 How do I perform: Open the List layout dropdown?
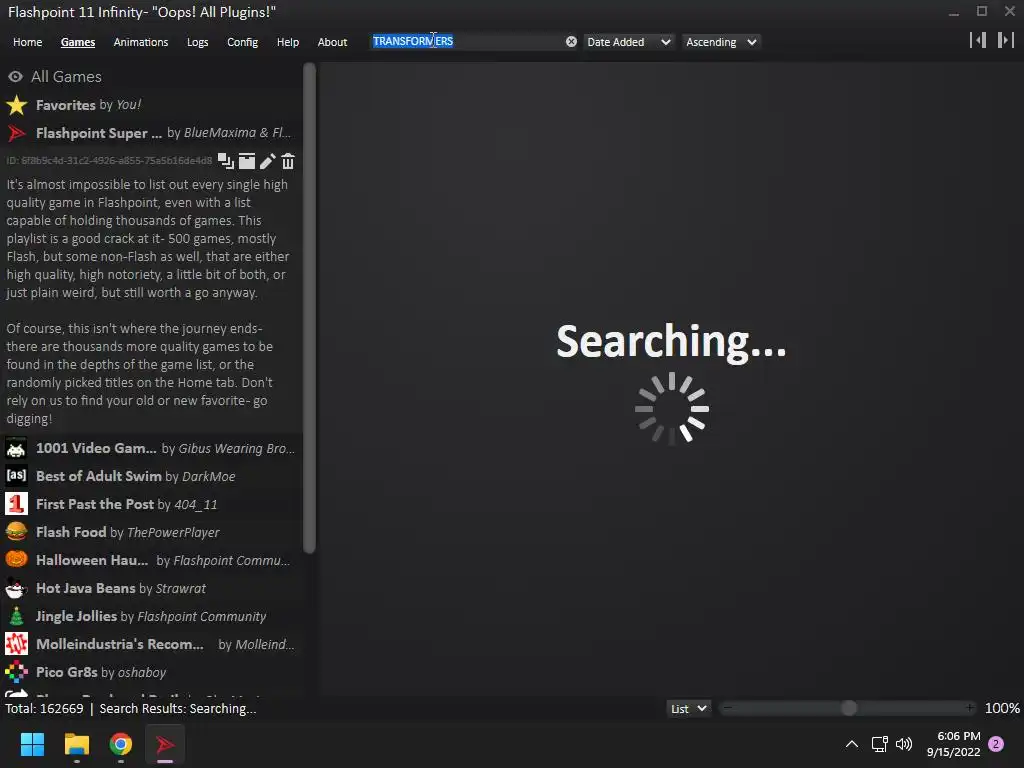pyautogui.click(x=688, y=709)
